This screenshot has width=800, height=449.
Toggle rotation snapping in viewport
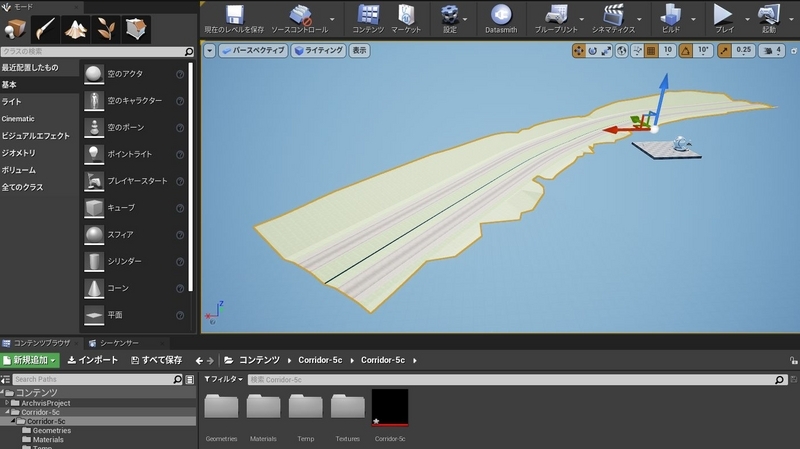click(686, 51)
